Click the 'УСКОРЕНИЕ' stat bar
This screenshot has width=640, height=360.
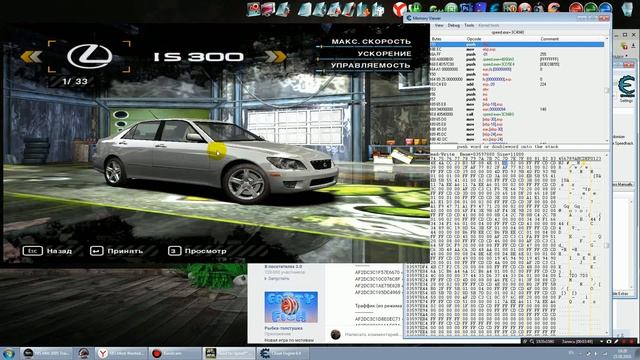364,55
